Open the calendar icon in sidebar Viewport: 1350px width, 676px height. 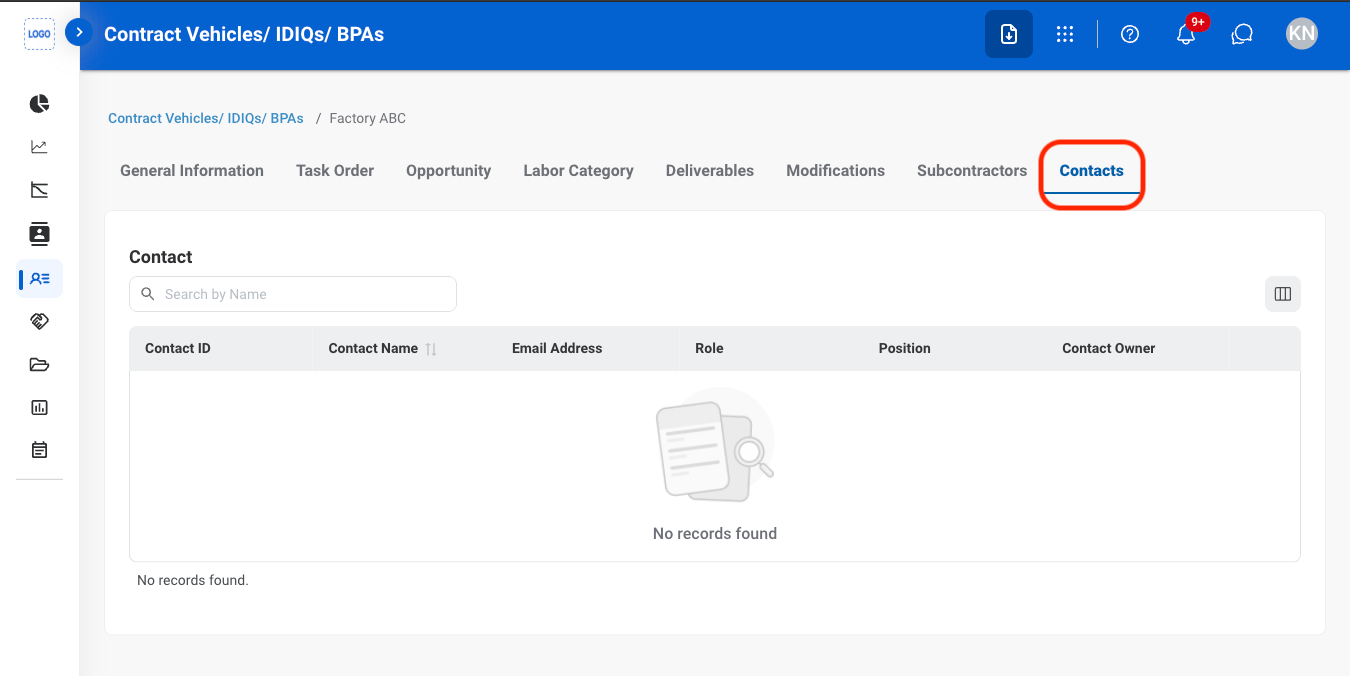(x=39, y=450)
